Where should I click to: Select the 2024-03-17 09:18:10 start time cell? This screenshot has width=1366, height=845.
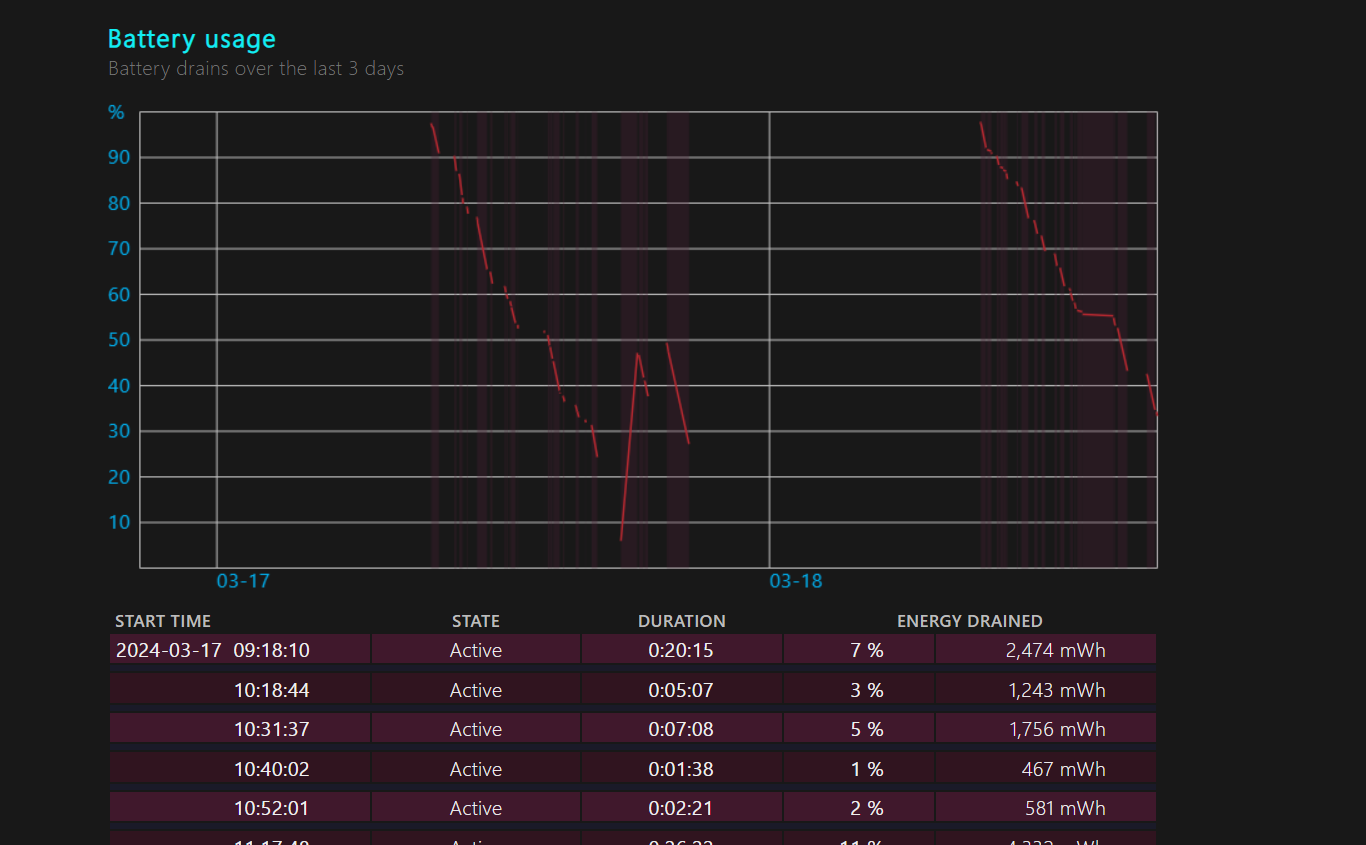[240, 649]
